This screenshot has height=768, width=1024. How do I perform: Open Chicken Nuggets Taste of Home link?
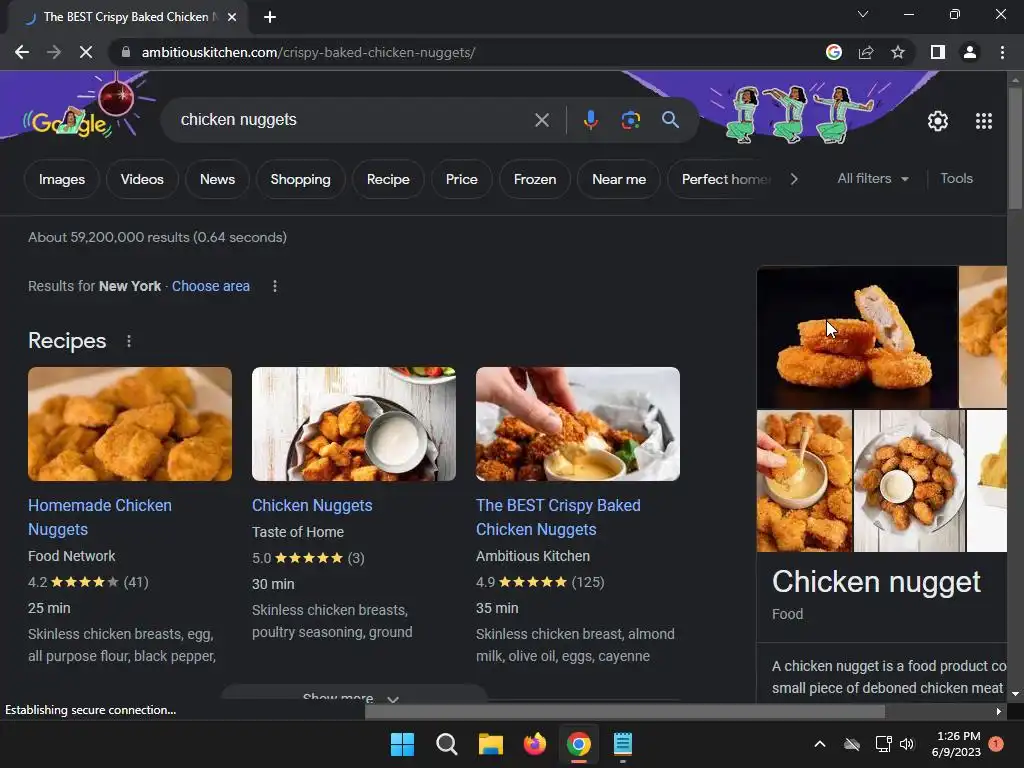tap(312, 505)
